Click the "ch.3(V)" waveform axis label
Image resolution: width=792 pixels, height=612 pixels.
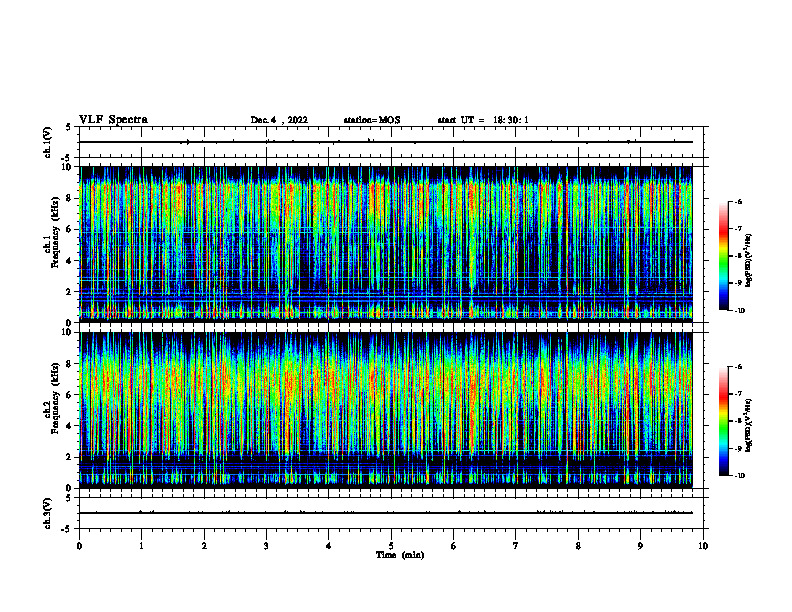click(x=48, y=513)
